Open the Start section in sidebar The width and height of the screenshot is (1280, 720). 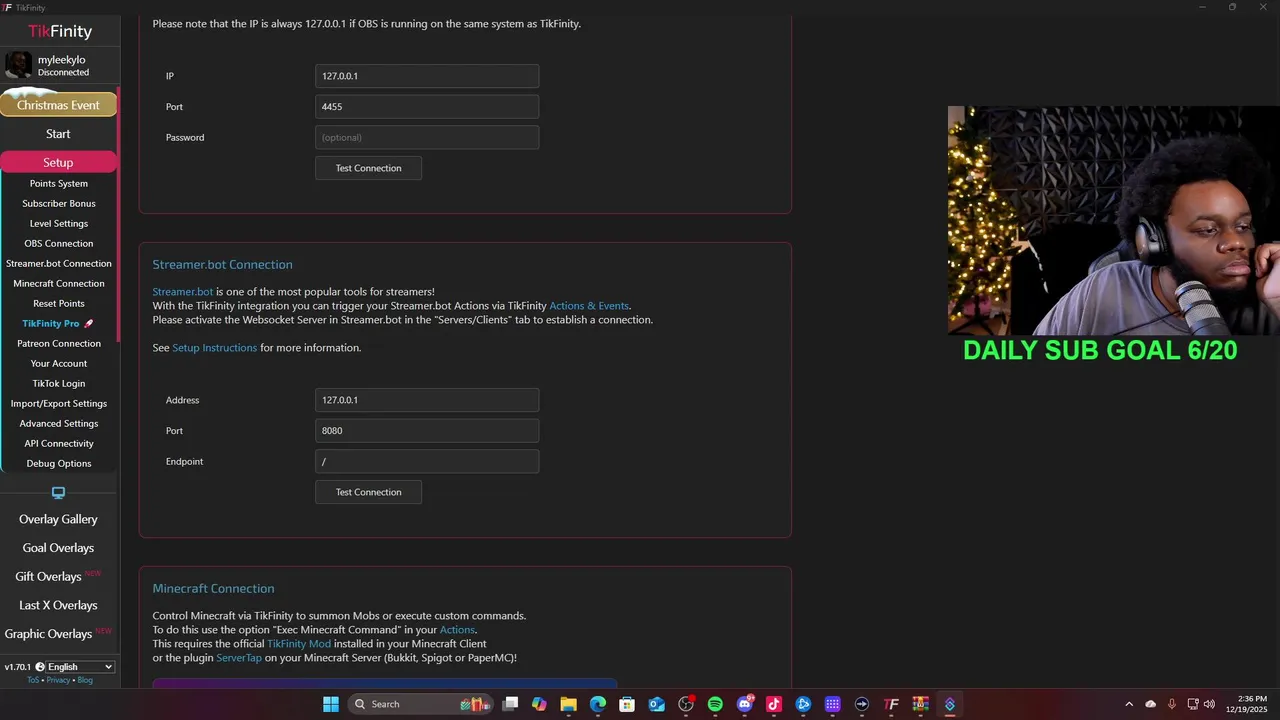point(58,134)
